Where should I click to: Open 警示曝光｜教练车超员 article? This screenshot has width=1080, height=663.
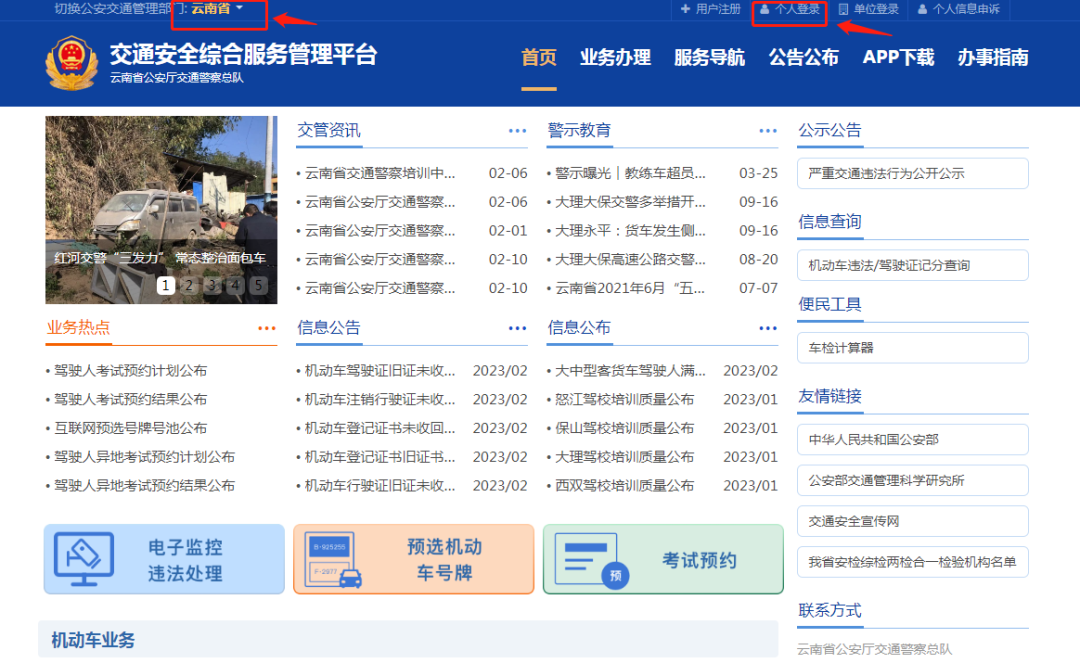[x=630, y=173]
